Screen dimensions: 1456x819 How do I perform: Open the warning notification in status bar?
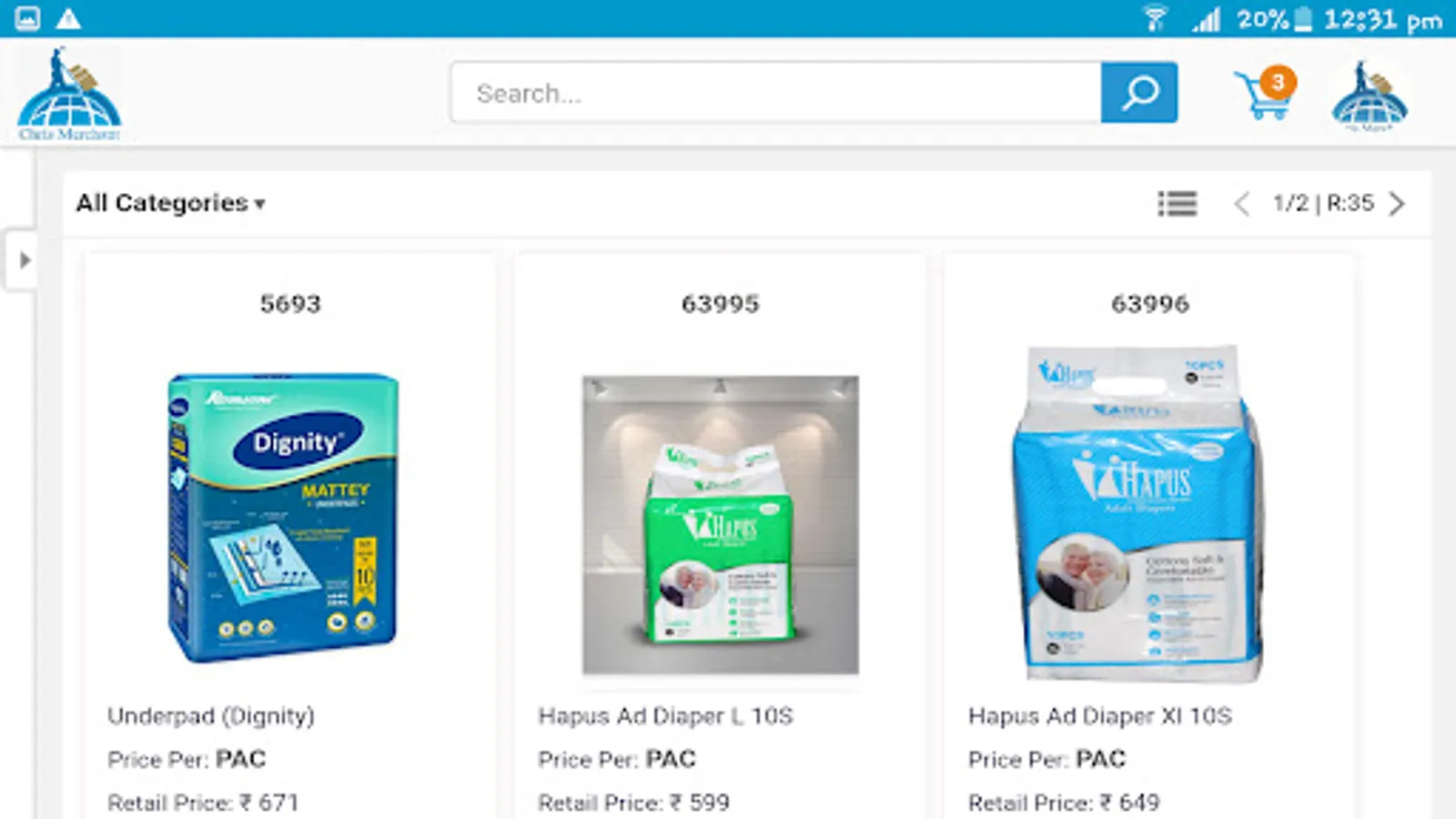(x=68, y=18)
